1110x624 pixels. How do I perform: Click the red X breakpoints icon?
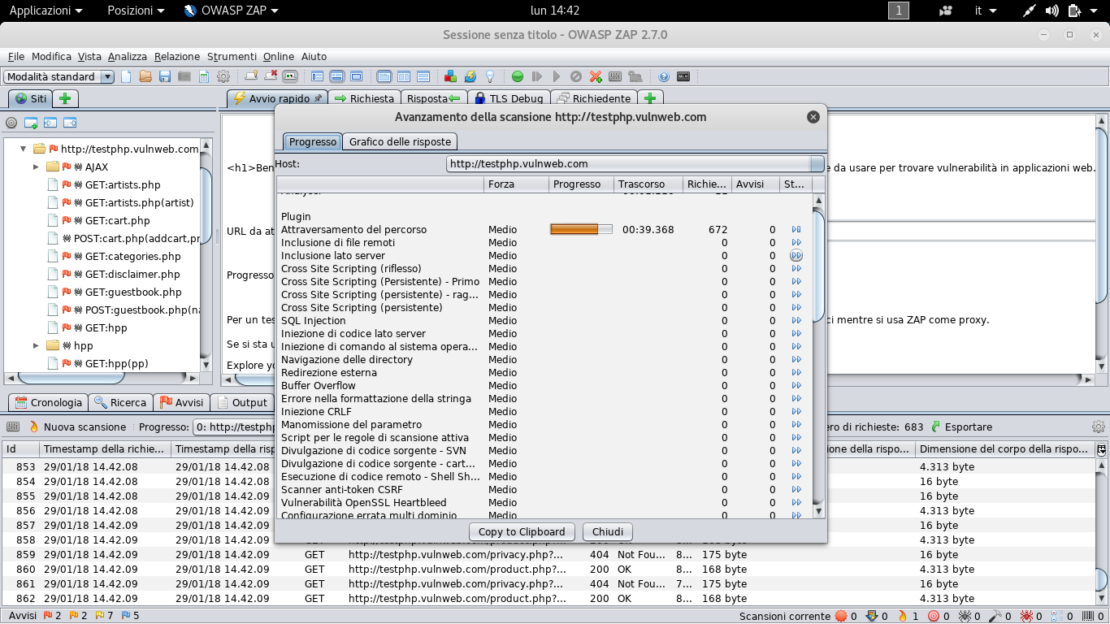click(596, 77)
